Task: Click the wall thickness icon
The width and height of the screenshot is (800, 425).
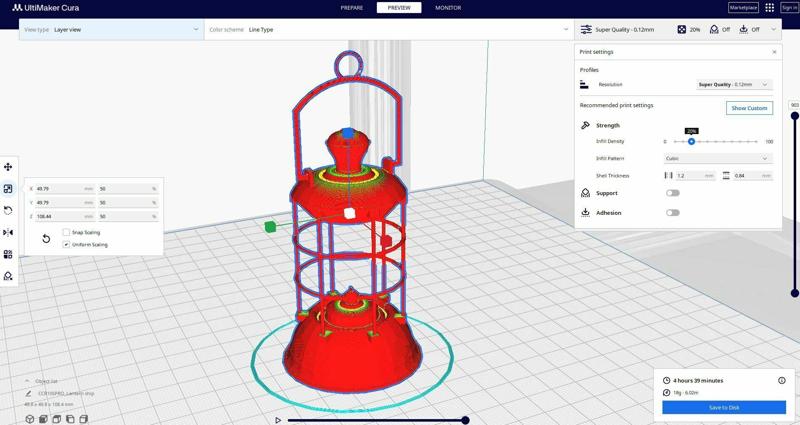Action: tap(668, 176)
